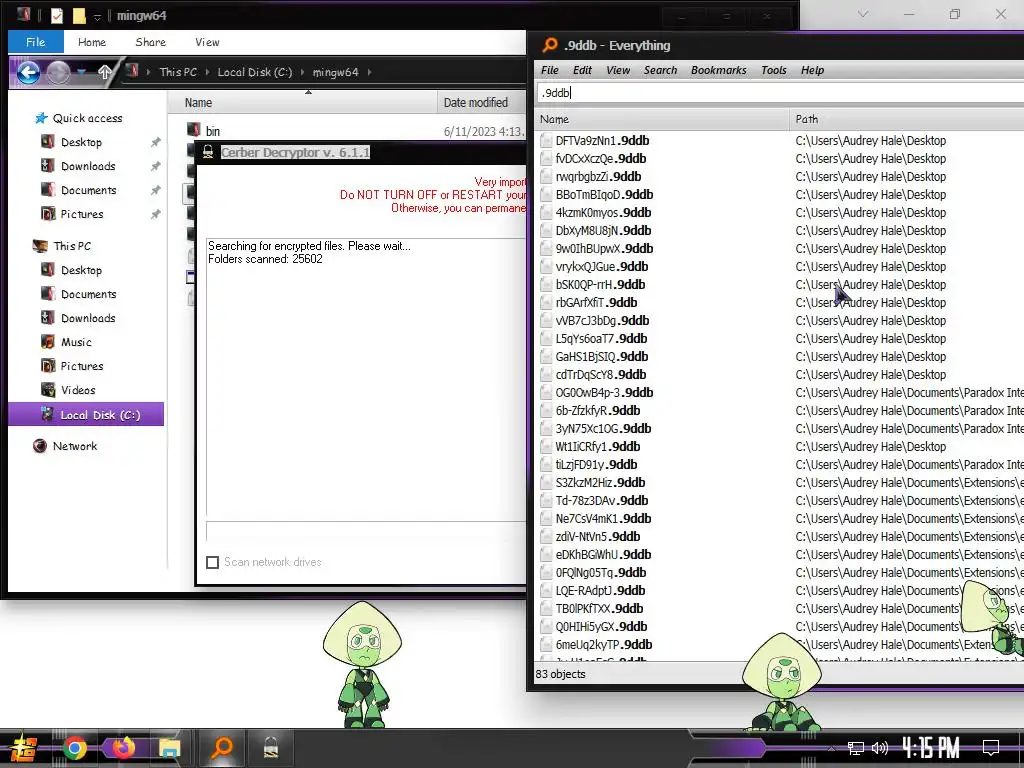Screen dimensions: 1024x768
Task: Open Desktop under Quick access
Action: (82, 142)
